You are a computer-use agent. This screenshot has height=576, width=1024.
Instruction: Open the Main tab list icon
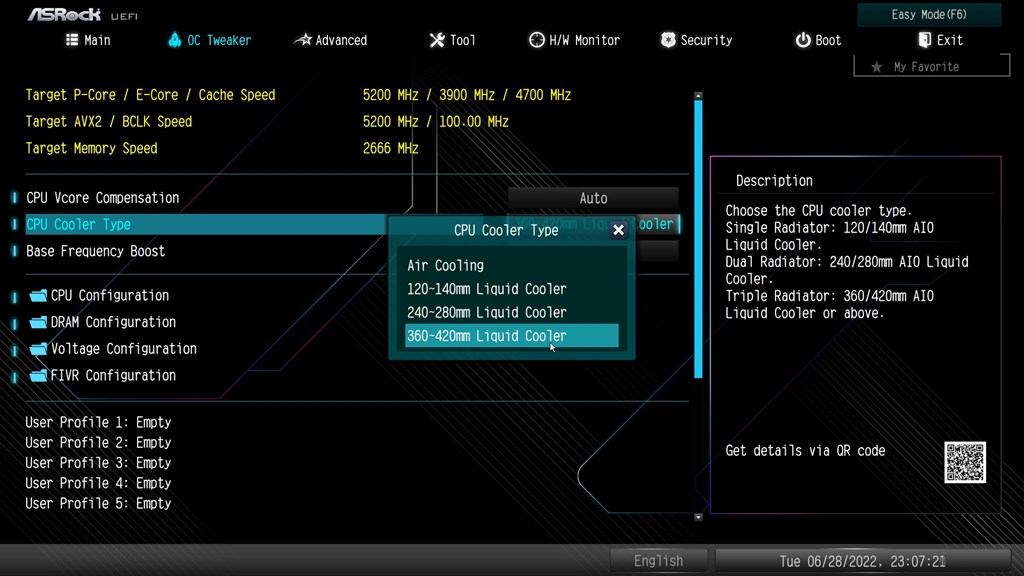point(72,40)
